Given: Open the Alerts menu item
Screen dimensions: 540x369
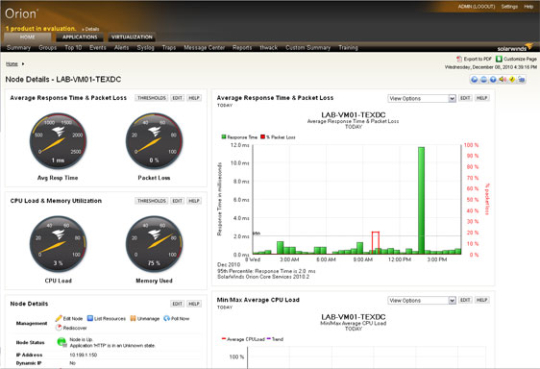Looking at the screenshot, I should pos(122,48).
